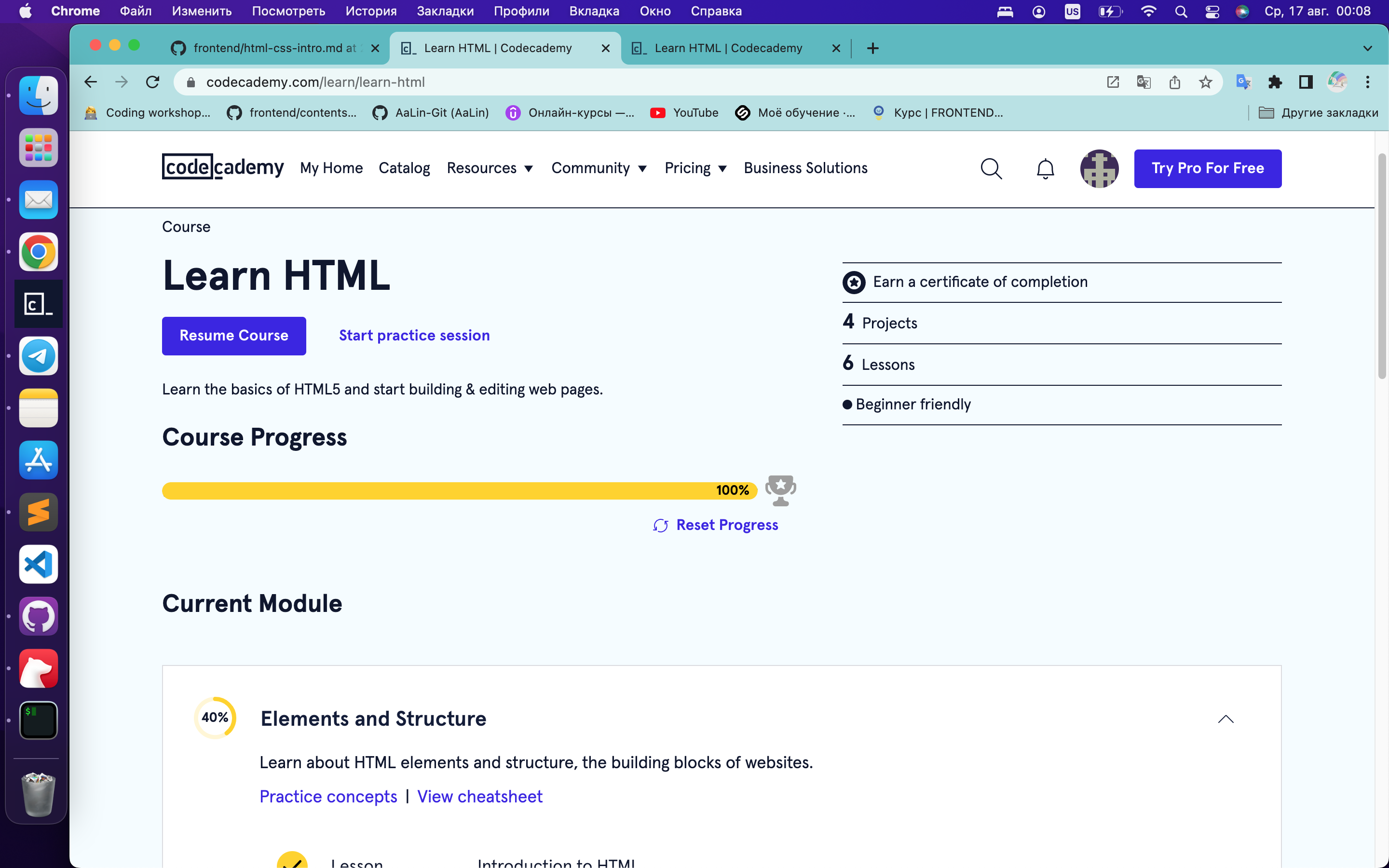Image resolution: width=1389 pixels, height=868 pixels.
Task: Open View cheatsheet link
Action: (x=480, y=797)
